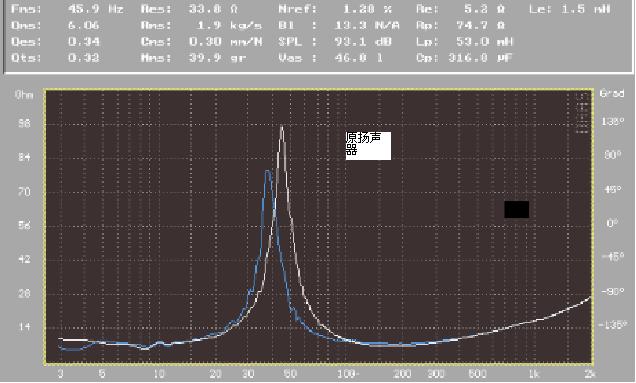This screenshot has width=636, height=383.
Task: Select the black rectangle on the graph
Action: coord(516,209)
